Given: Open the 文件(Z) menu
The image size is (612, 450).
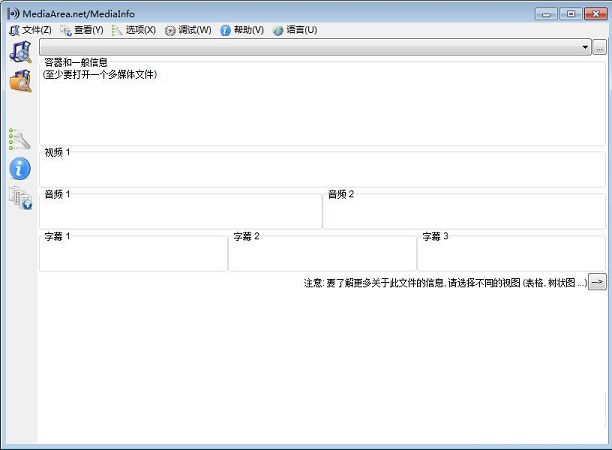Looking at the screenshot, I should [30, 30].
